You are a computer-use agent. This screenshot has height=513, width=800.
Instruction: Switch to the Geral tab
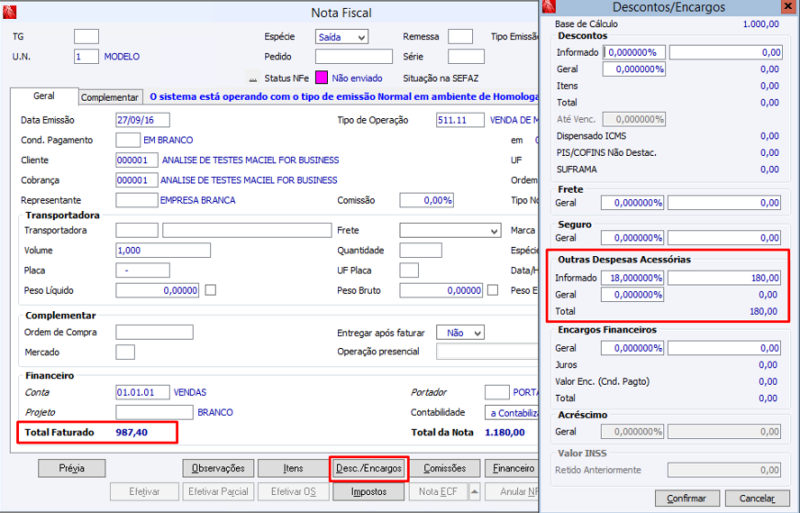coord(44,96)
